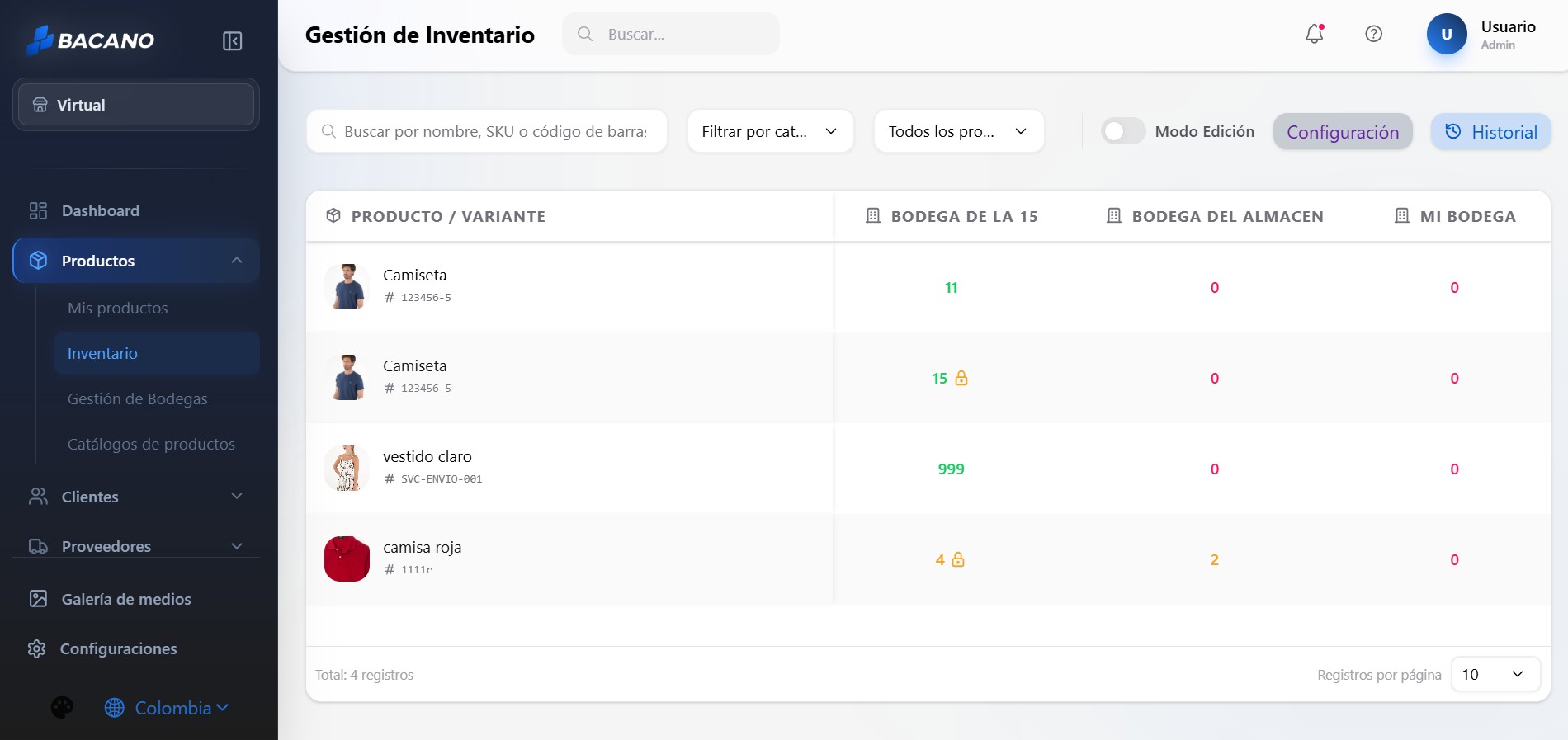Select Inventario submenu item
The height and width of the screenshot is (740, 1568).
(157, 353)
